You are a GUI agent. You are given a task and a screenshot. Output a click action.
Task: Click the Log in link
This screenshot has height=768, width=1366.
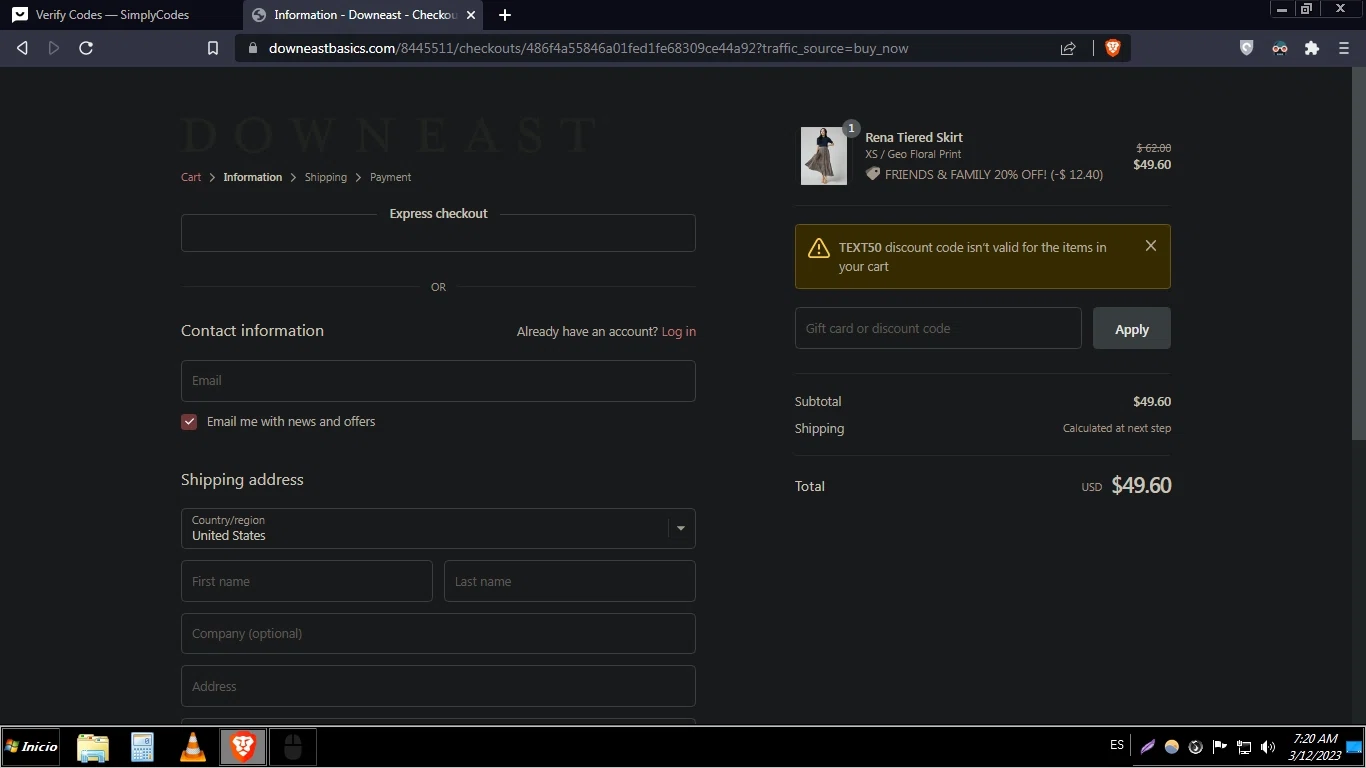(679, 332)
